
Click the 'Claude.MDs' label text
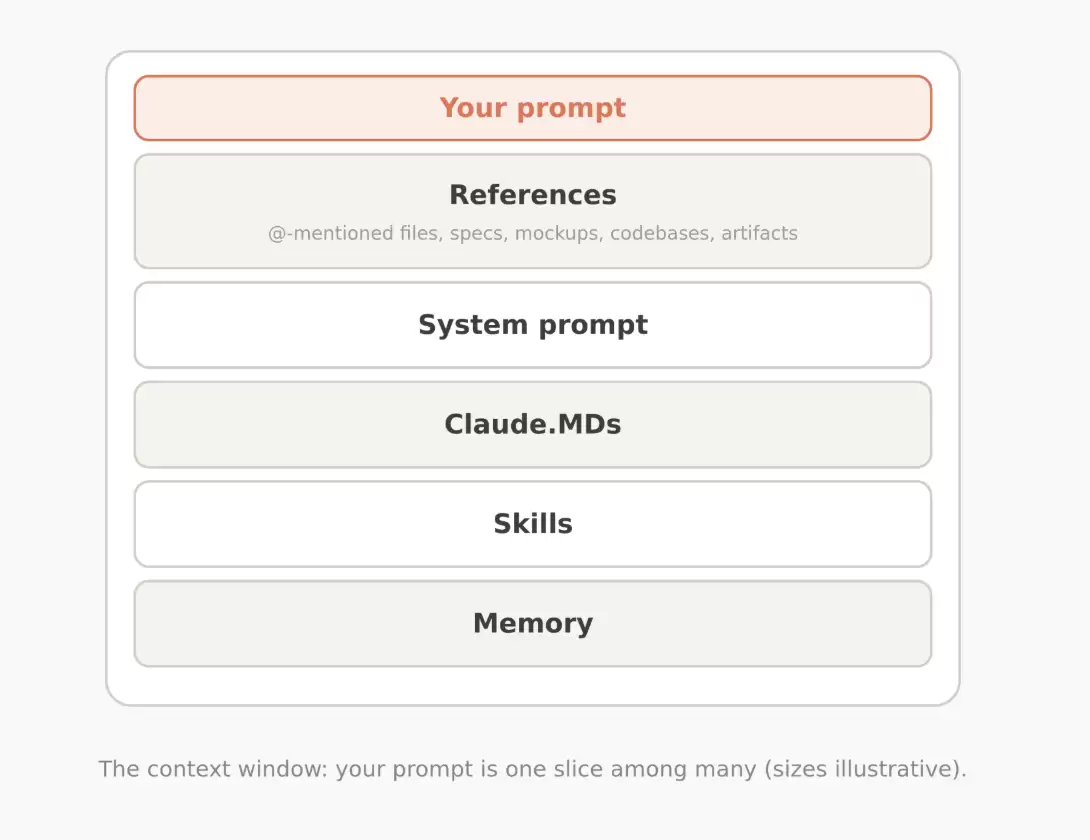point(532,424)
